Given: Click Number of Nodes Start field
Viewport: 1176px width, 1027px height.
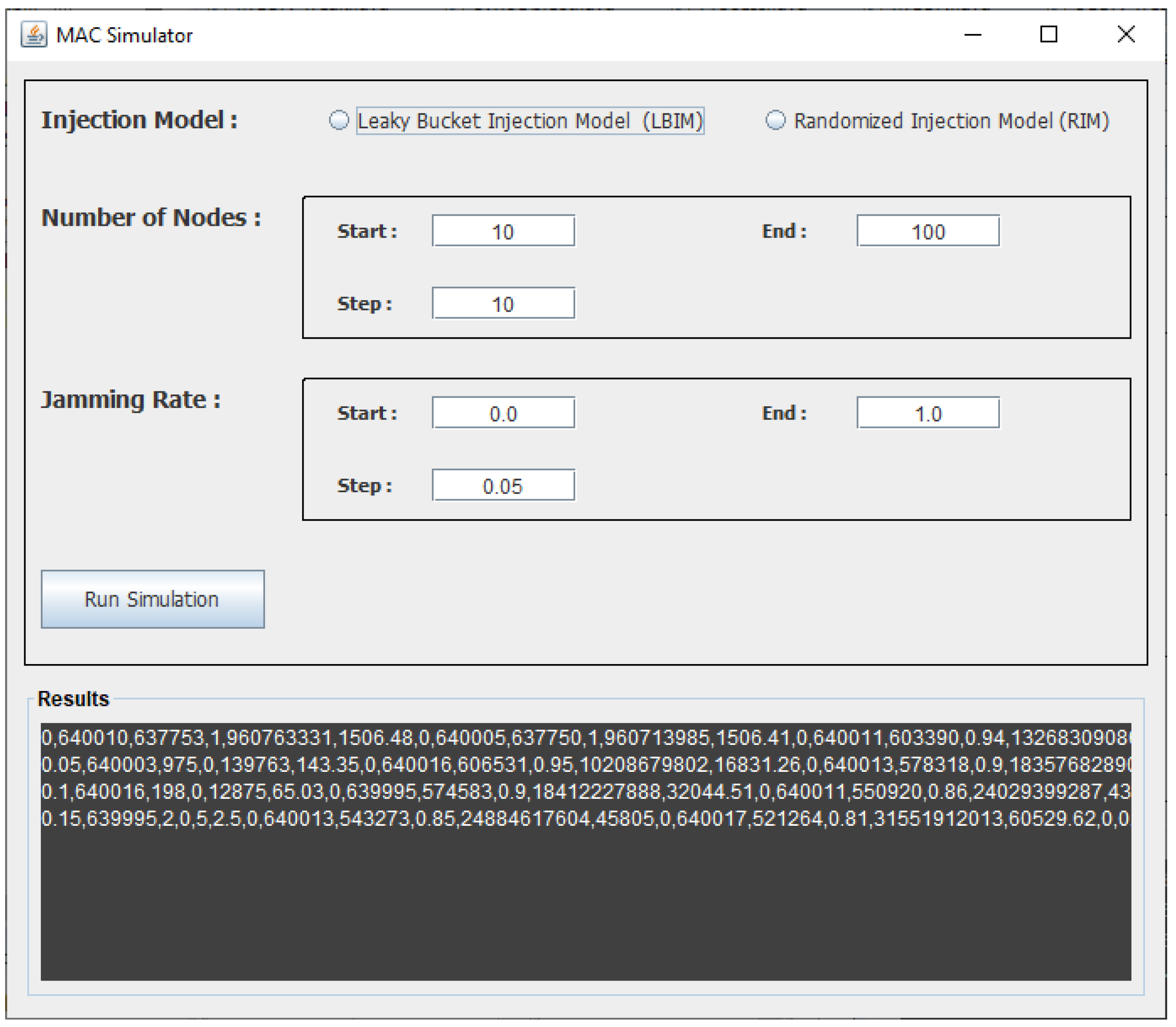Looking at the screenshot, I should pyautogui.click(x=503, y=231).
